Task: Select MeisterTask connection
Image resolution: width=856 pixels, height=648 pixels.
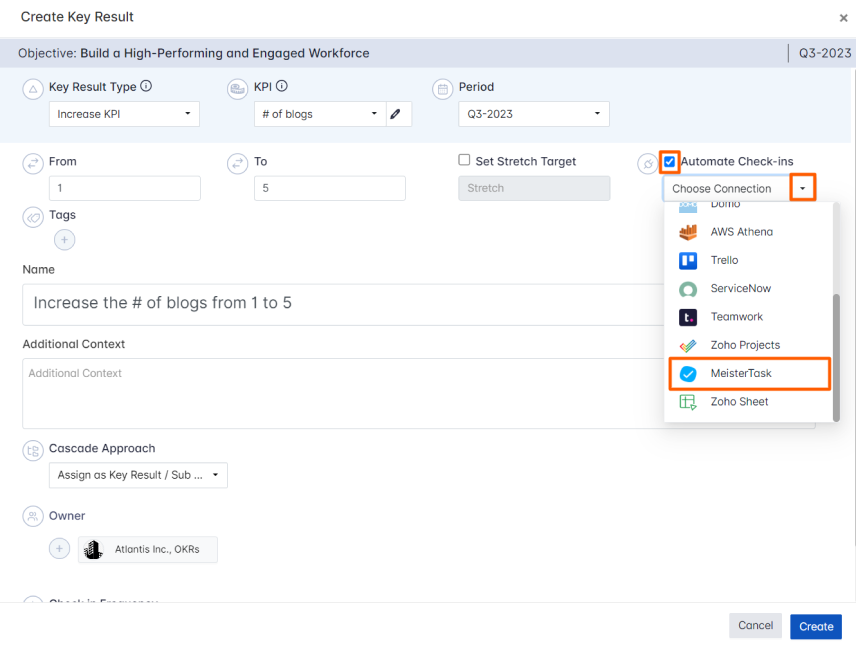Action: pos(748,374)
